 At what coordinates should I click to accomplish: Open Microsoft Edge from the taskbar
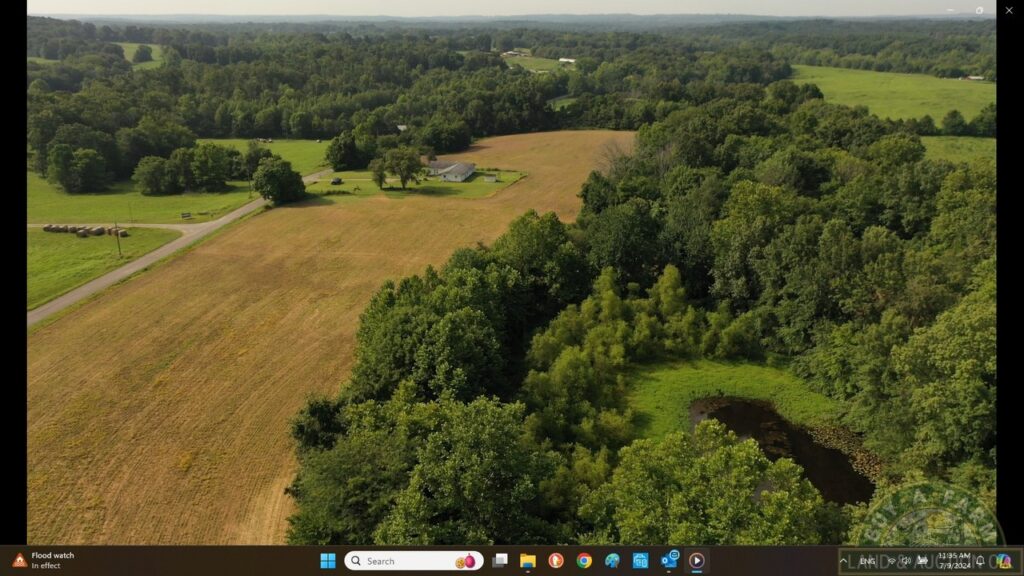pyautogui.click(x=612, y=561)
